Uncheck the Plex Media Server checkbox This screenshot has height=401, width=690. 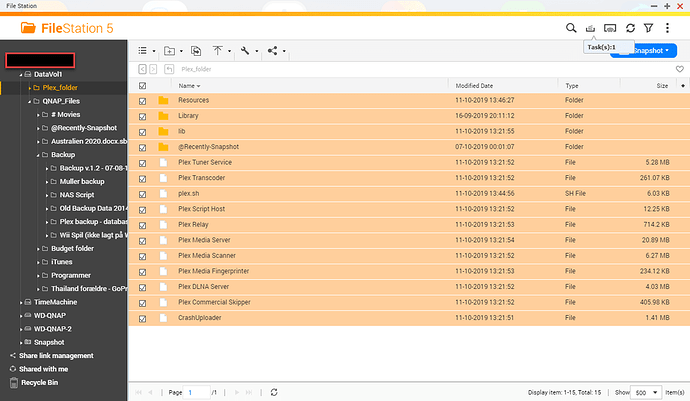(143, 241)
